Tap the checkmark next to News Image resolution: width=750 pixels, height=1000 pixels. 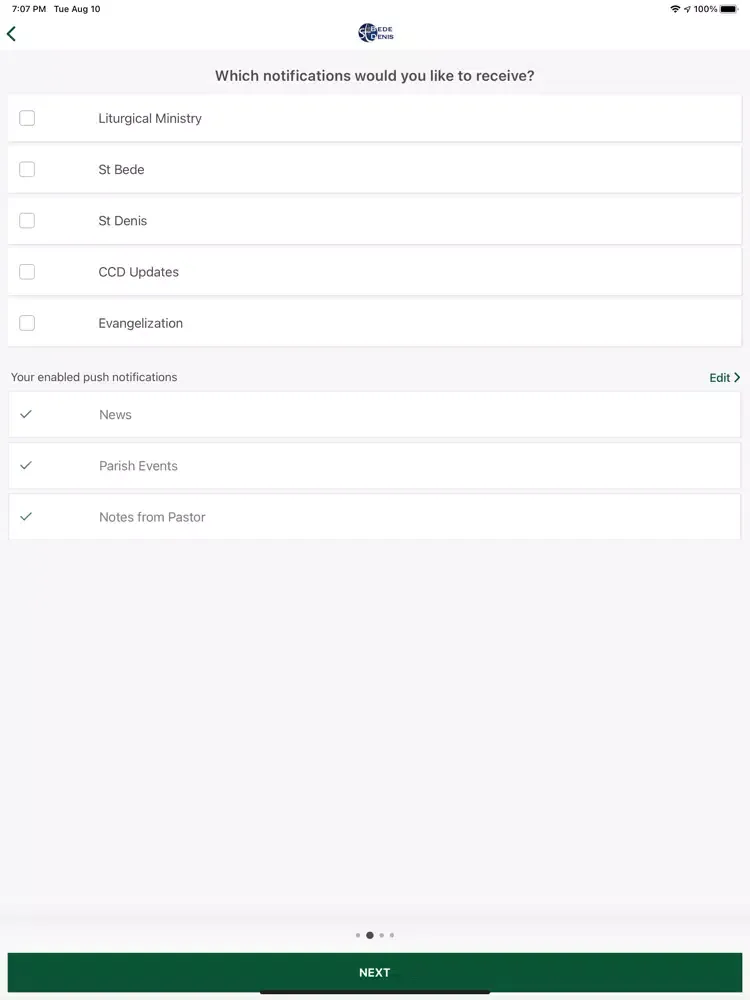pyautogui.click(x=26, y=414)
